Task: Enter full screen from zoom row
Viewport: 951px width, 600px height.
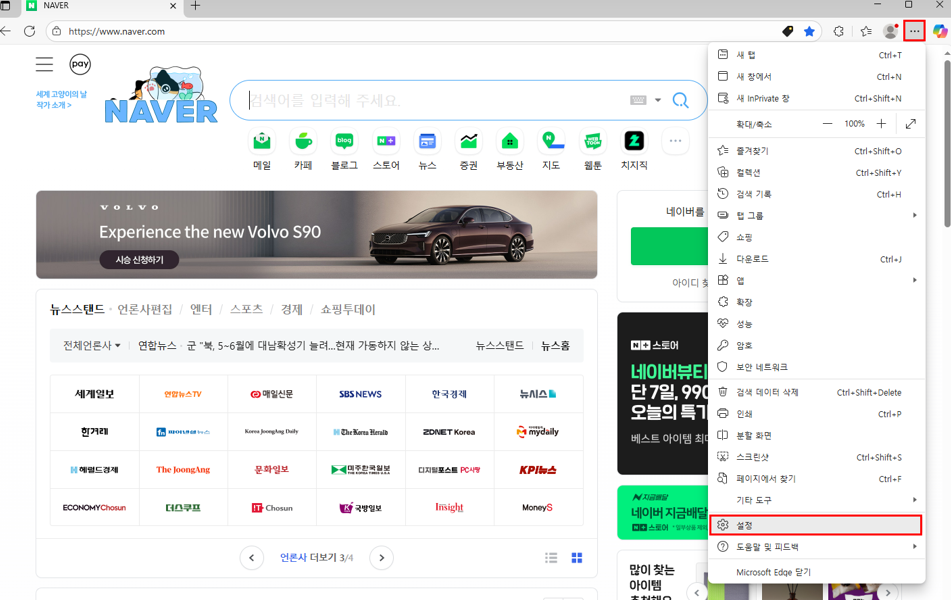Action: point(910,124)
